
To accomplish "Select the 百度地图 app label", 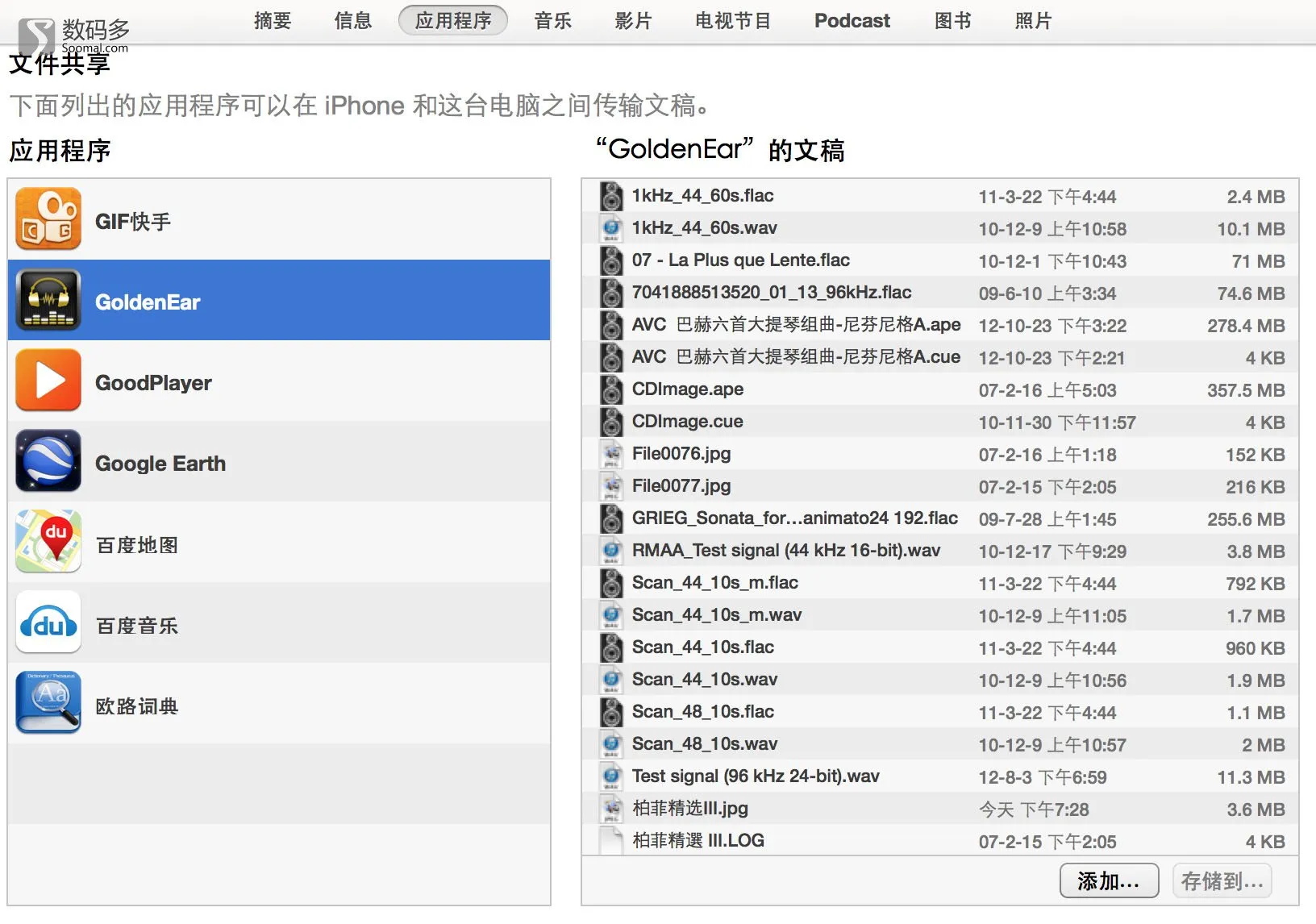I will pyautogui.click(x=137, y=545).
